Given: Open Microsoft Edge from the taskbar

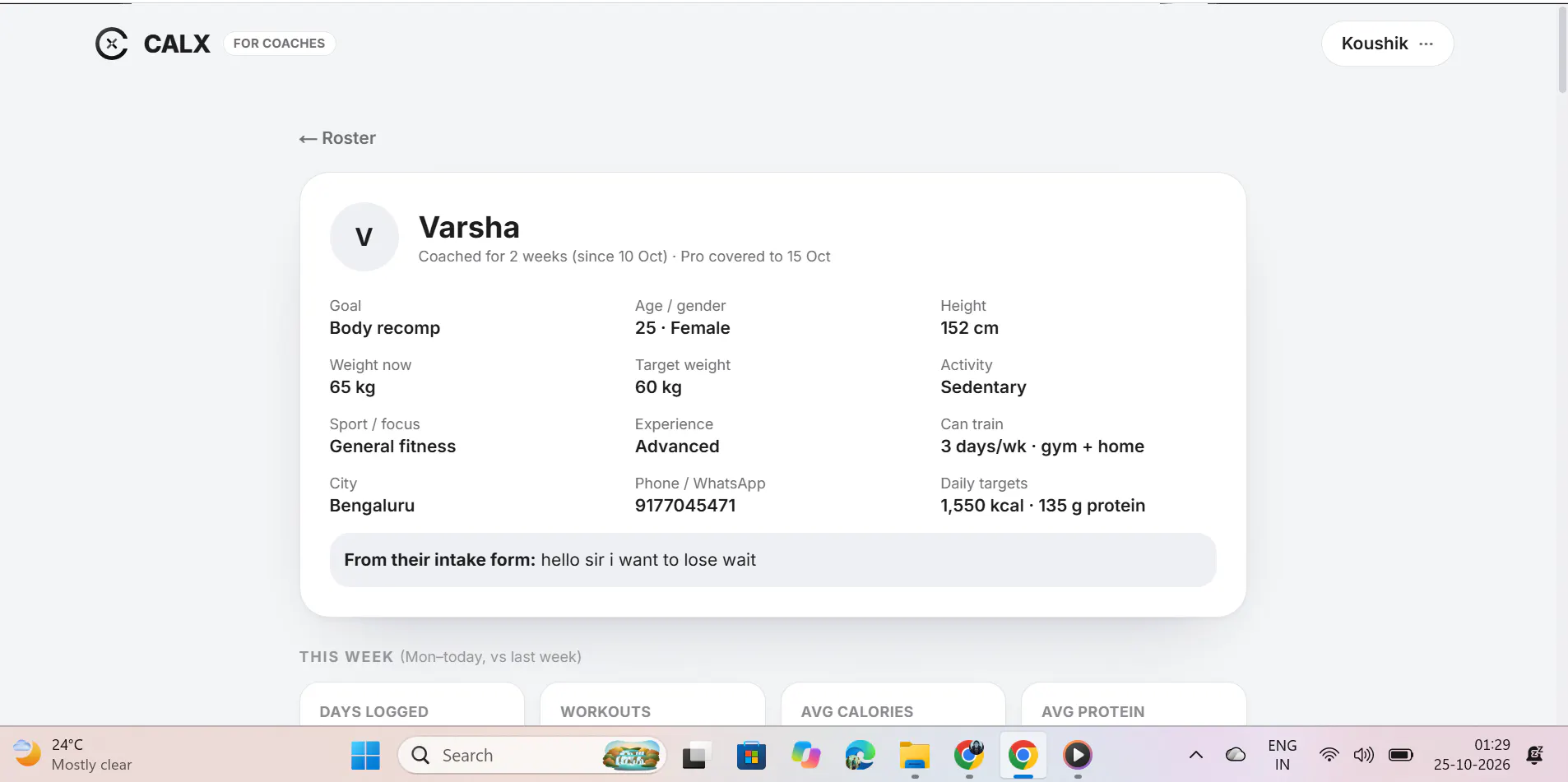Looking at the screenshot, I should pos(860,755).
